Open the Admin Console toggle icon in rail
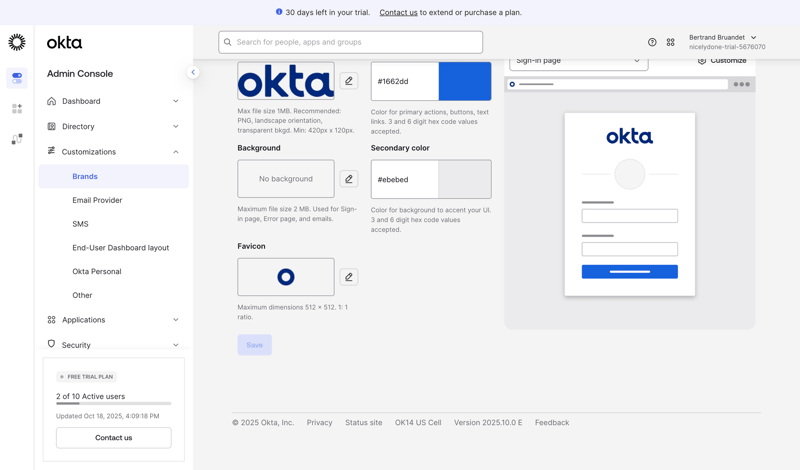The width and height of the screenshot is (800, 470). click(17, 78)
